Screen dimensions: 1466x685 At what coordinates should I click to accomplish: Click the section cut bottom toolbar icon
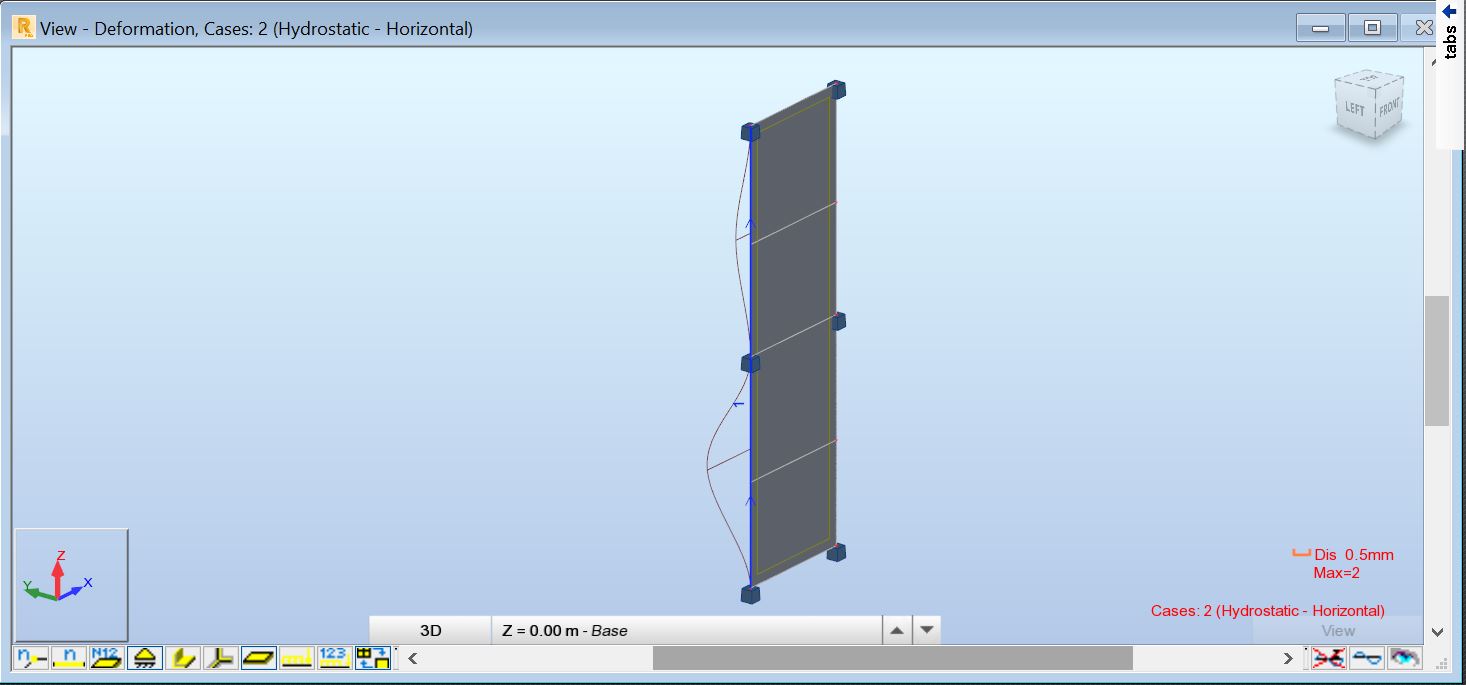click(1366, 658)
